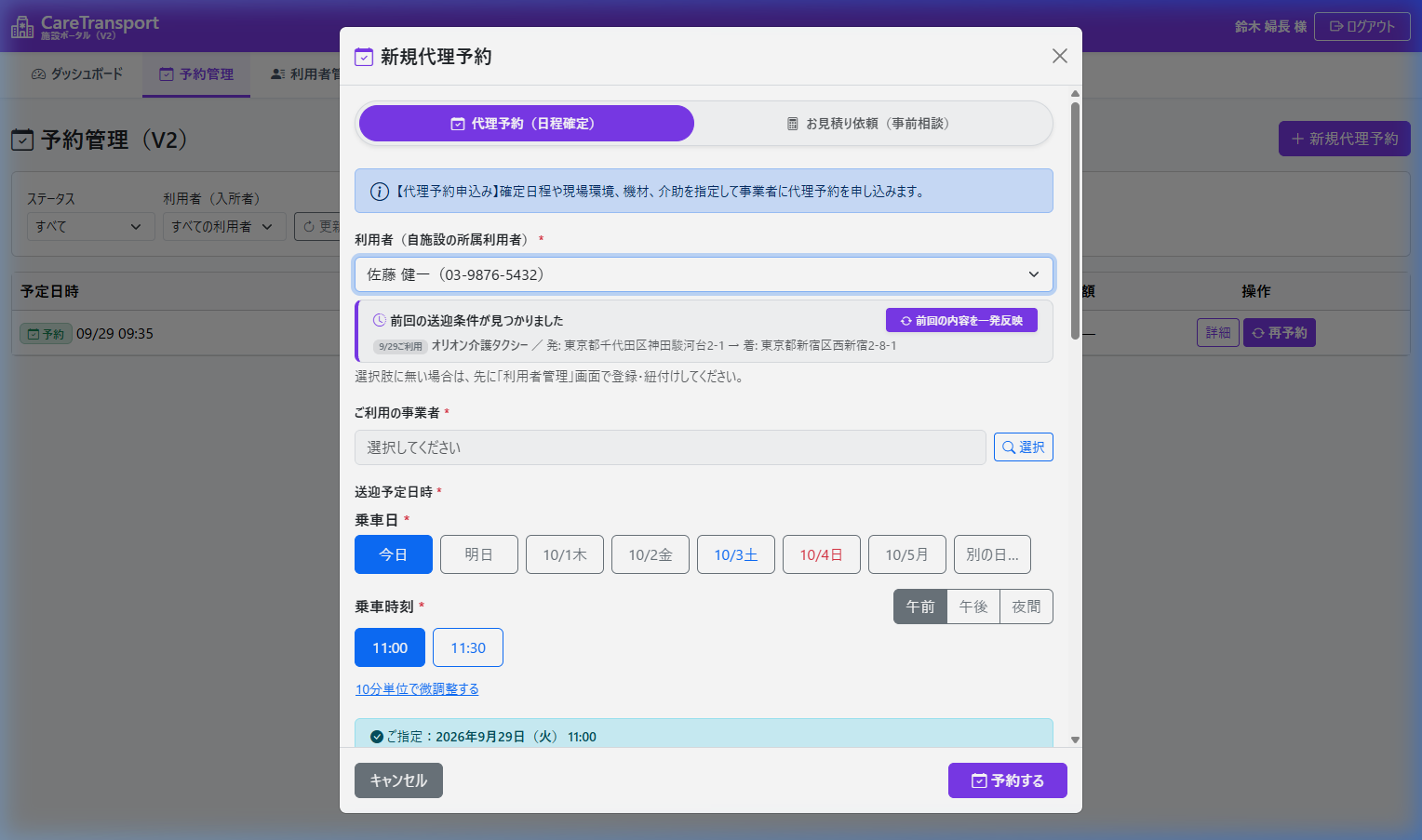Screen dimensions: 1422x840
Task: Click the scrollbar down arrow in dialog
Action: tap(1075, 740)
